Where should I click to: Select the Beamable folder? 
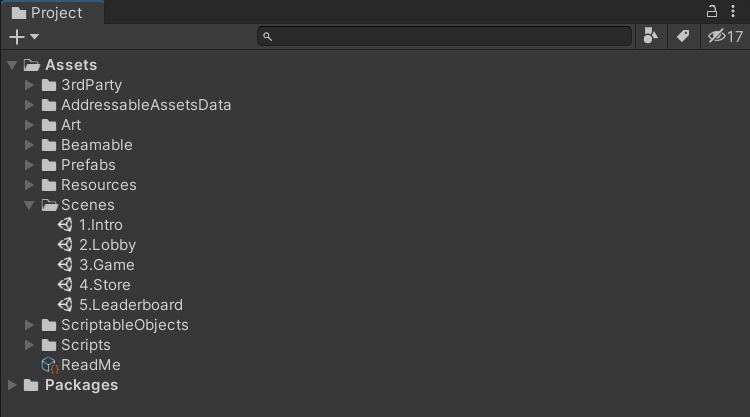point(95,145)
